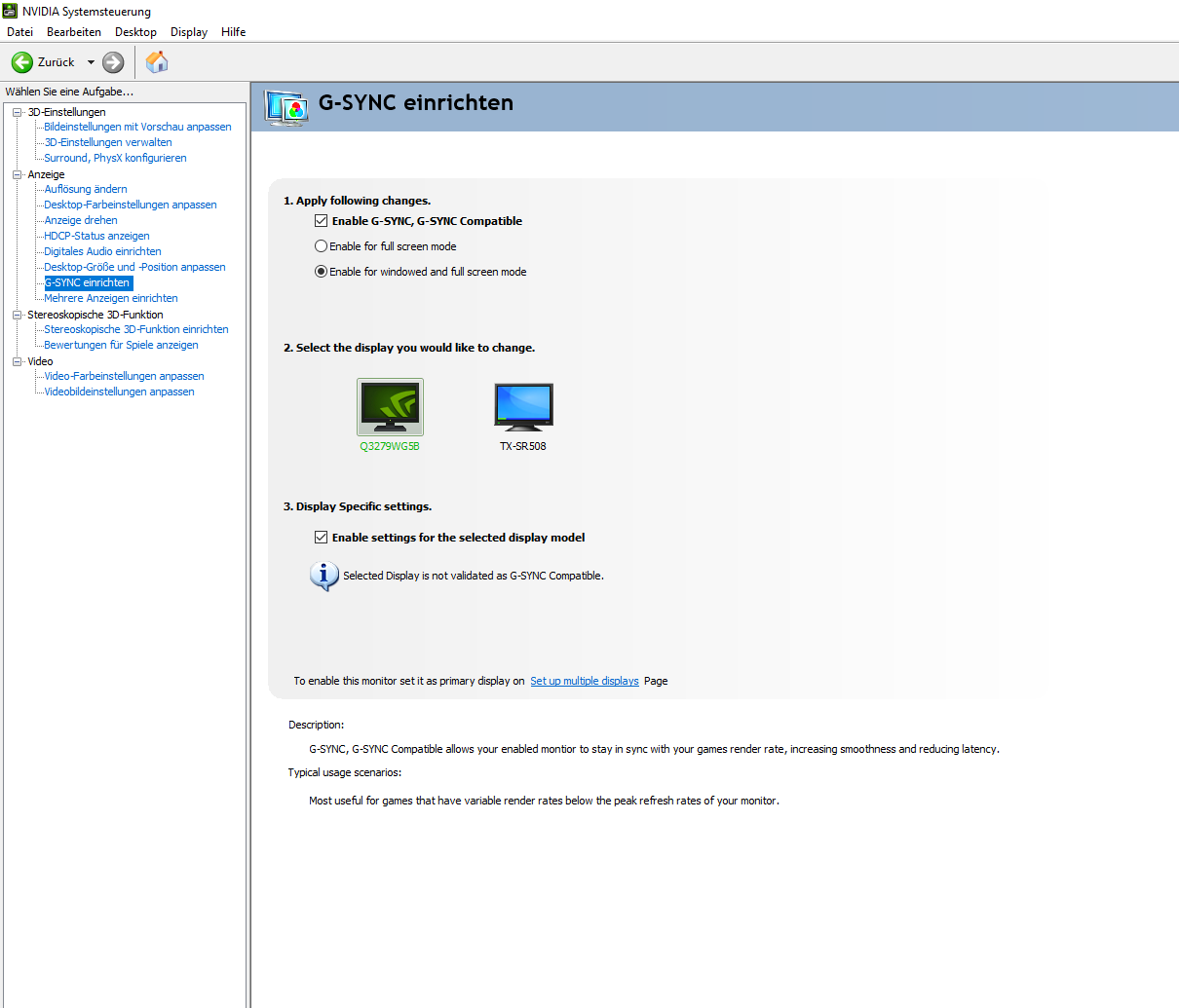The image size is (1179, 1008).
Task: Collapse the 3D-Einstellungen tree node
Action: coord(17,112)
